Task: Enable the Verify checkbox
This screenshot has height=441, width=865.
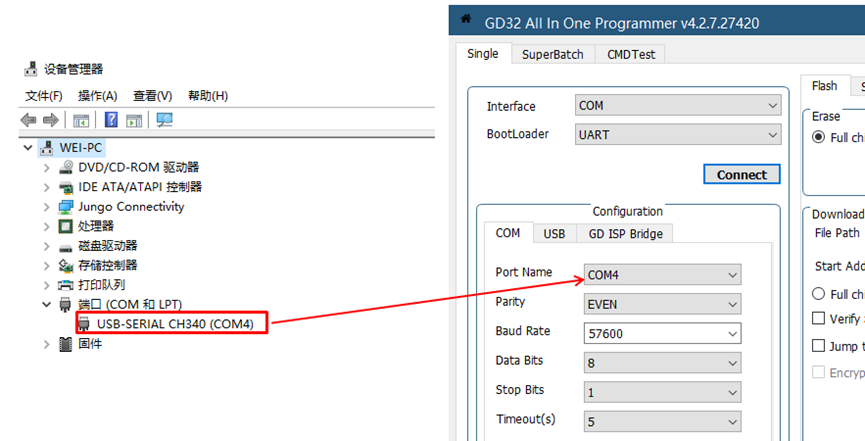Action: coord(819,319)
